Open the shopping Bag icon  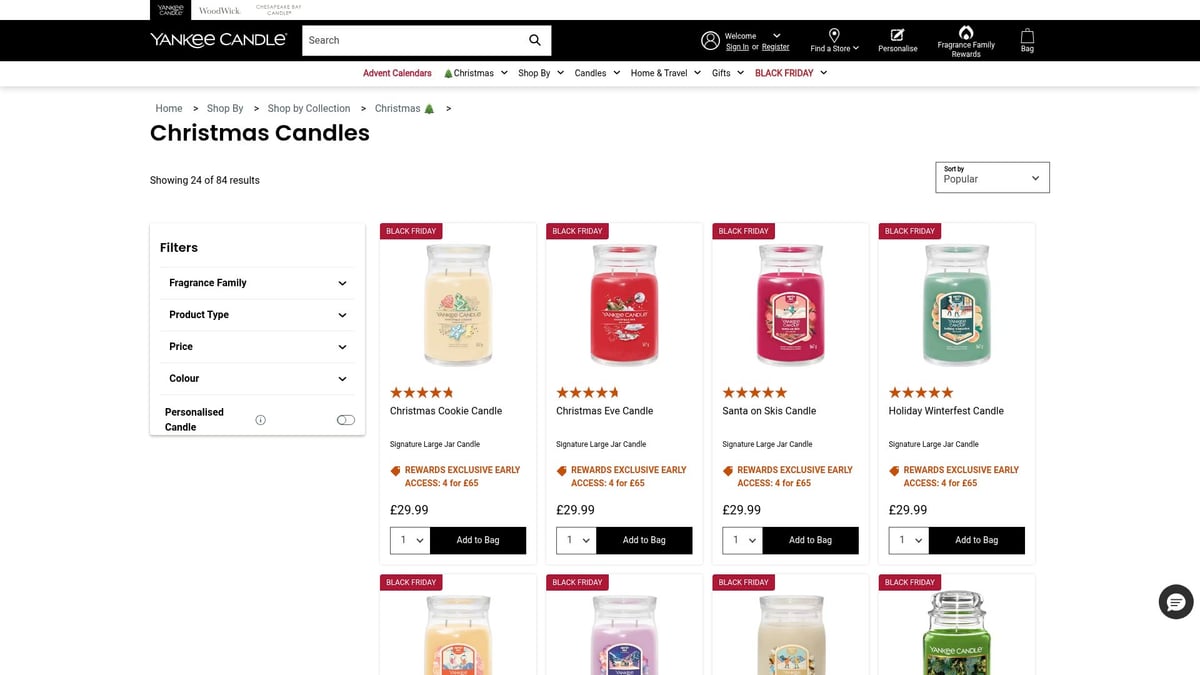tap(1027, 37)
